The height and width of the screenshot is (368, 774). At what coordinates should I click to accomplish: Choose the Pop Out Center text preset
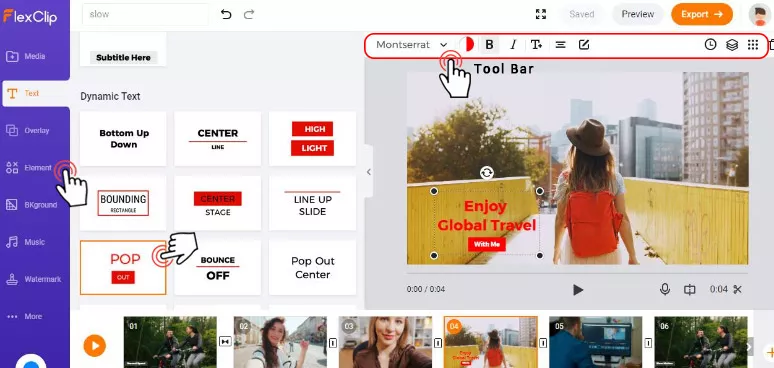312,267
